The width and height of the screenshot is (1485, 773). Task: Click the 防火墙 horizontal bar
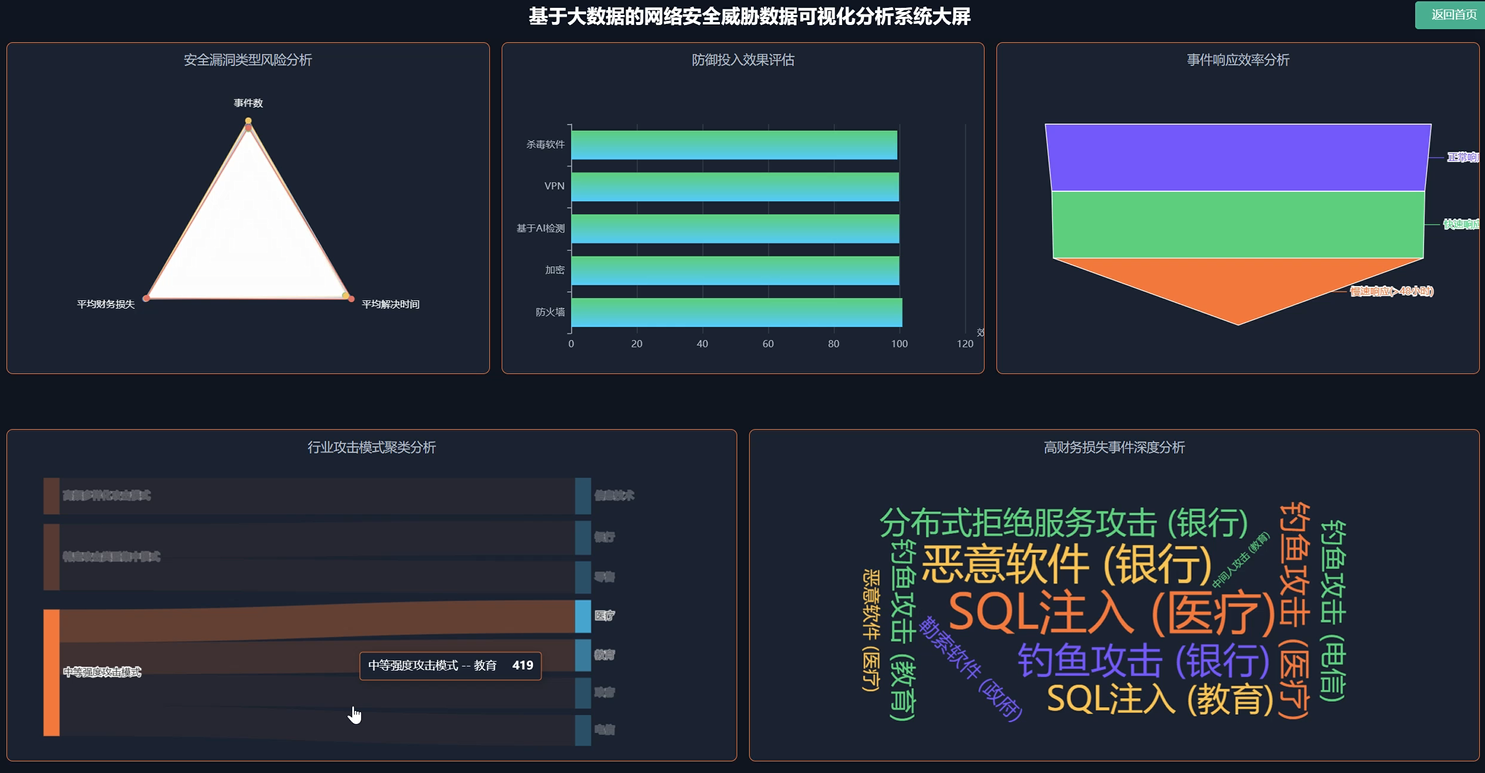pos(736,312)
